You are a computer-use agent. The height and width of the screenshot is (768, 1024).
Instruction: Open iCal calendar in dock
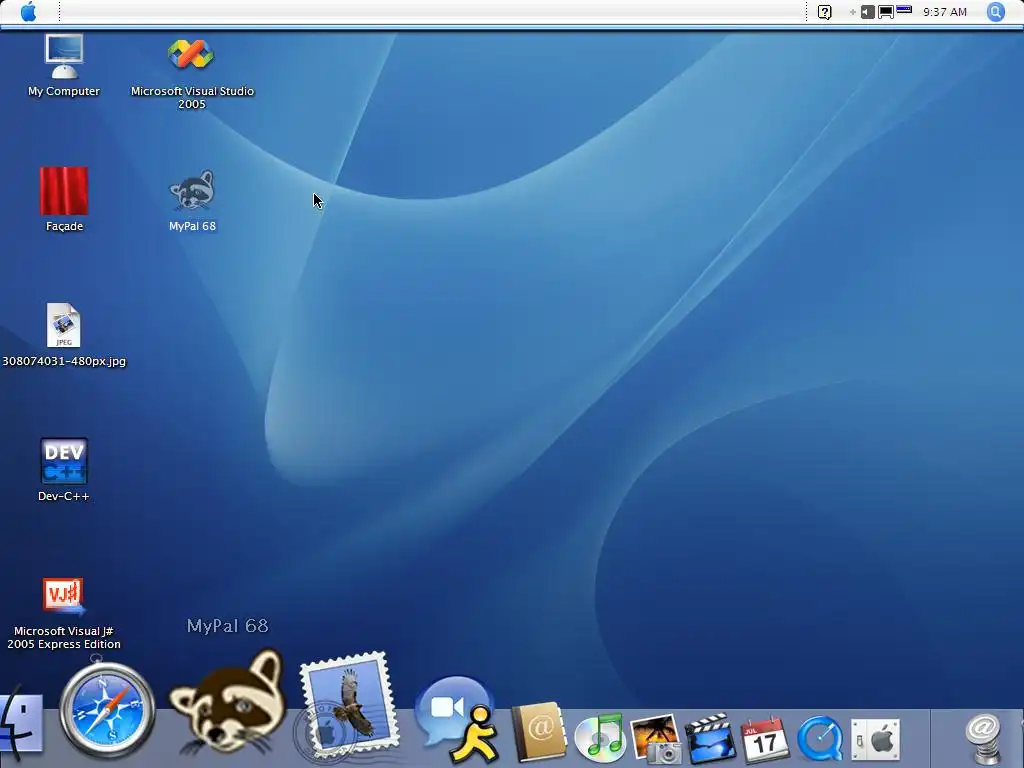tap(765, 738)
